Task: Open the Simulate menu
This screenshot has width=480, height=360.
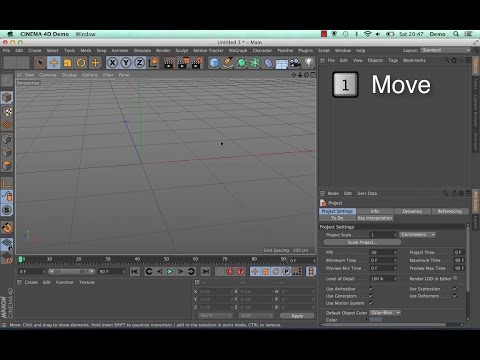Action: pos(142,50)
